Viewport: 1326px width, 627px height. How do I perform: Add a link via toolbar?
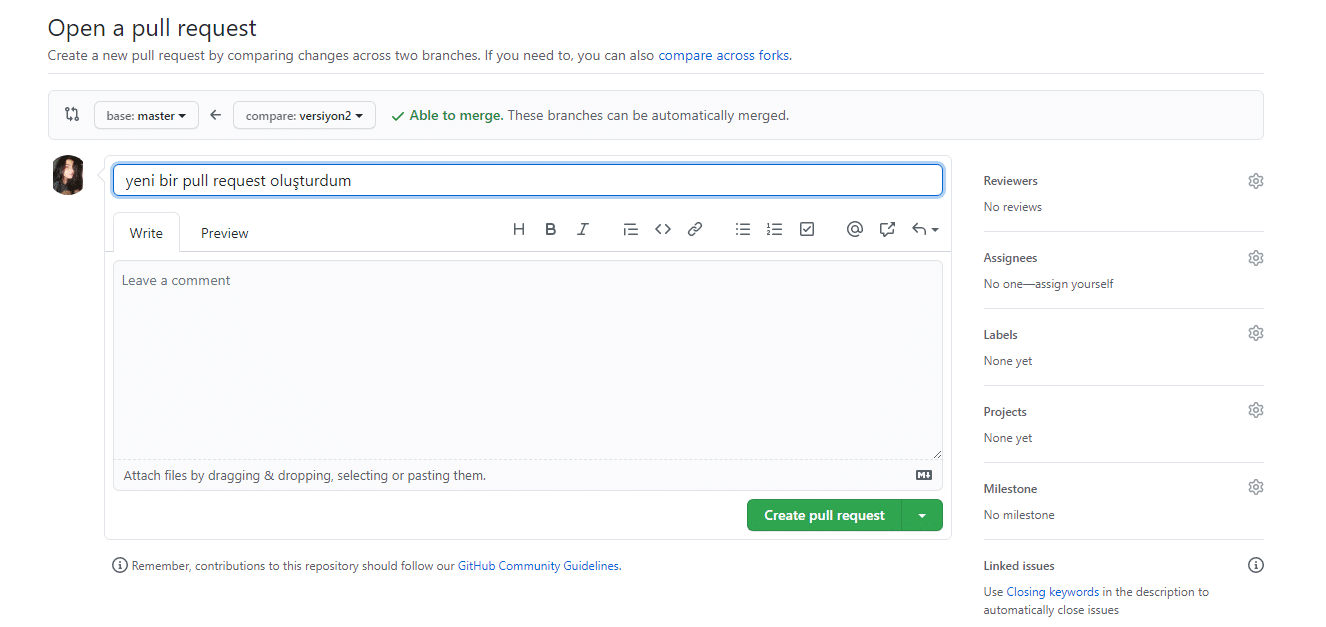695,229
